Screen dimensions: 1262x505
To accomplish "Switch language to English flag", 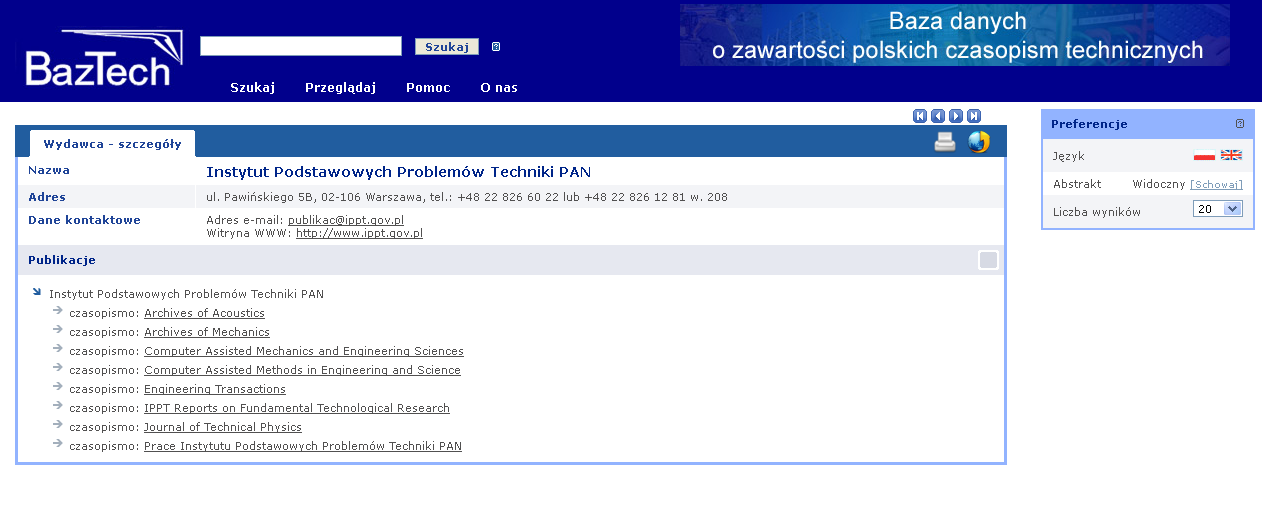I will click(x=1231, y=155).
